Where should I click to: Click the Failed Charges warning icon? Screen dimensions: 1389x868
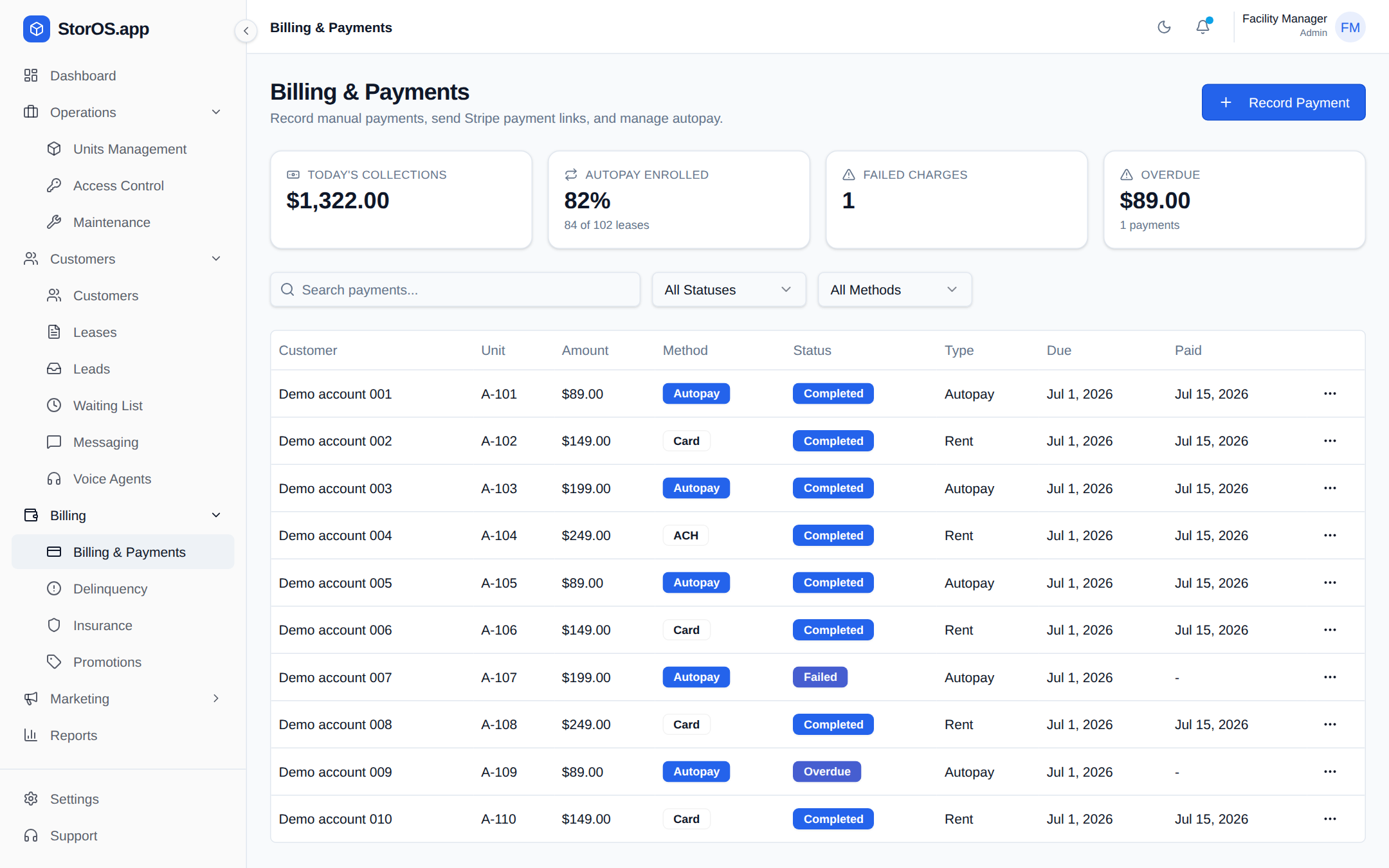click(849, 175)
